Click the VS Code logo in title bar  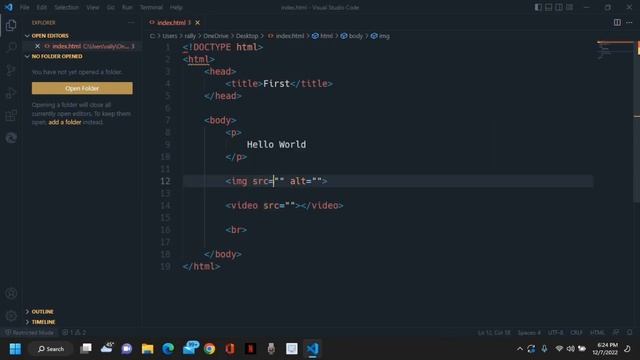click(9, 7)
